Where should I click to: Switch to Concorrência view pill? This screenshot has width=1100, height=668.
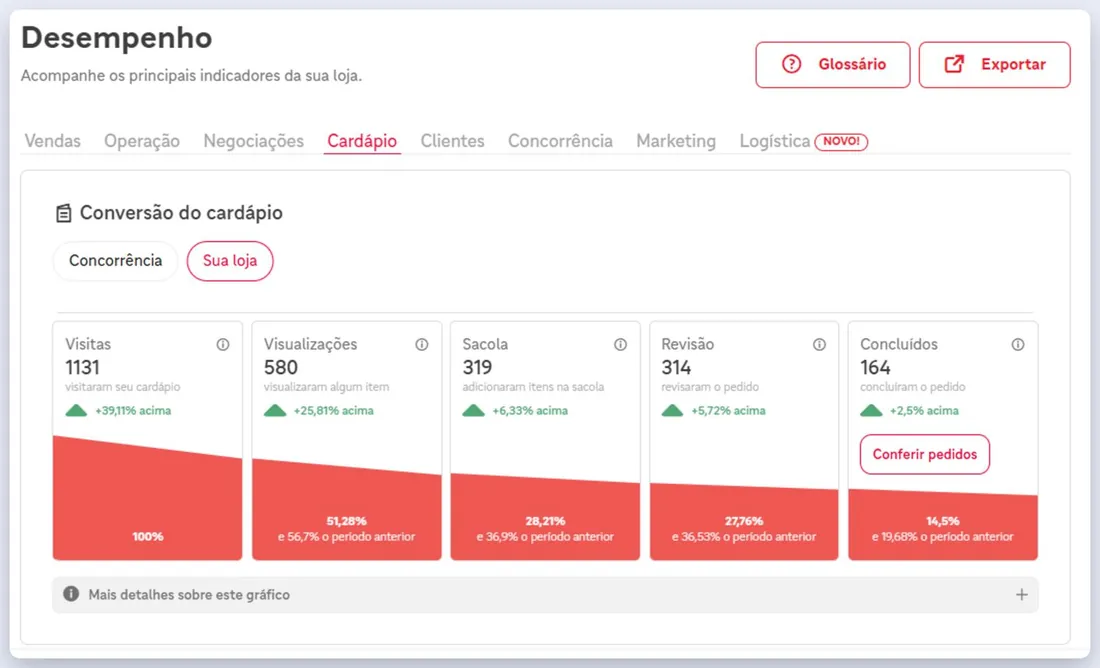[115, 261]
